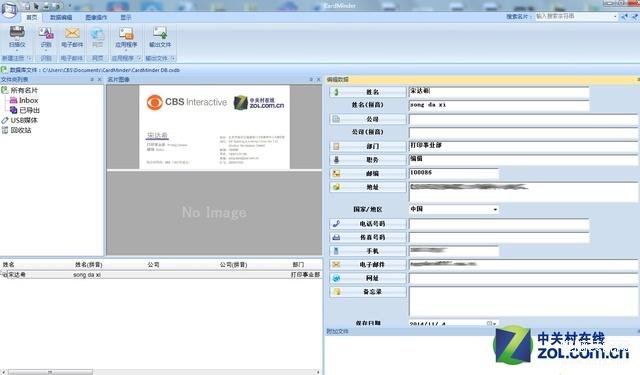Click the 备忘录 memo text area

pyautogui.click(x=523, y=302)
